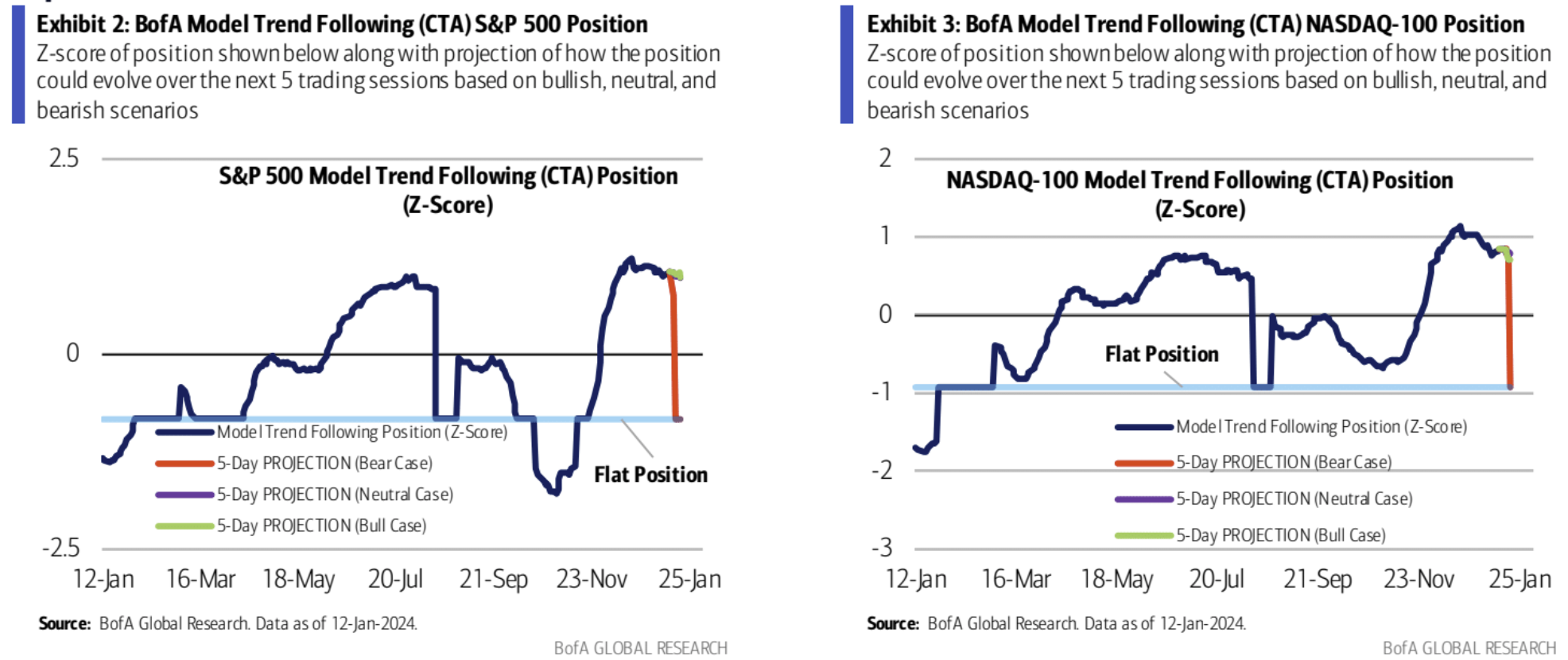Click S&P Model Trend Following Position legend

332,432
